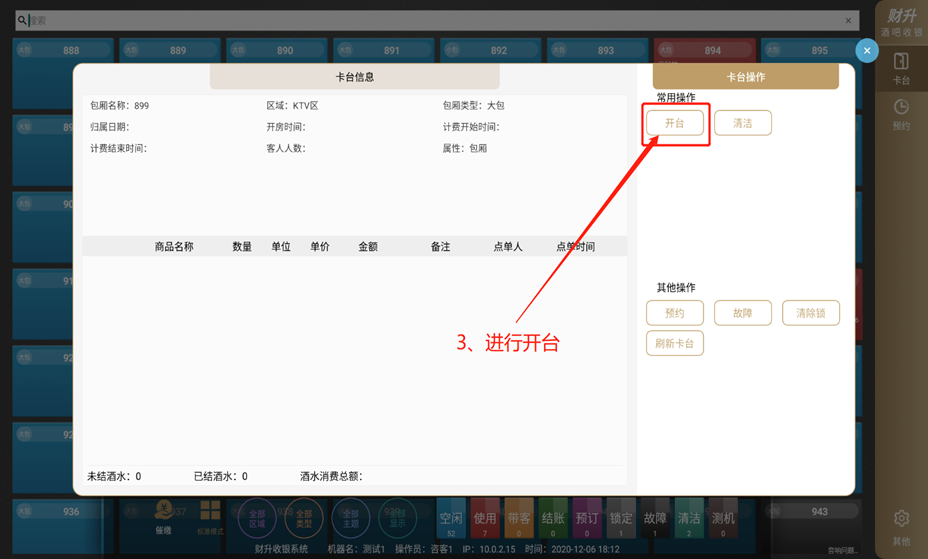Open the 全部区域 circle filter
The image size is (928, 559).
pyautogui.click(x=257, y=519)
